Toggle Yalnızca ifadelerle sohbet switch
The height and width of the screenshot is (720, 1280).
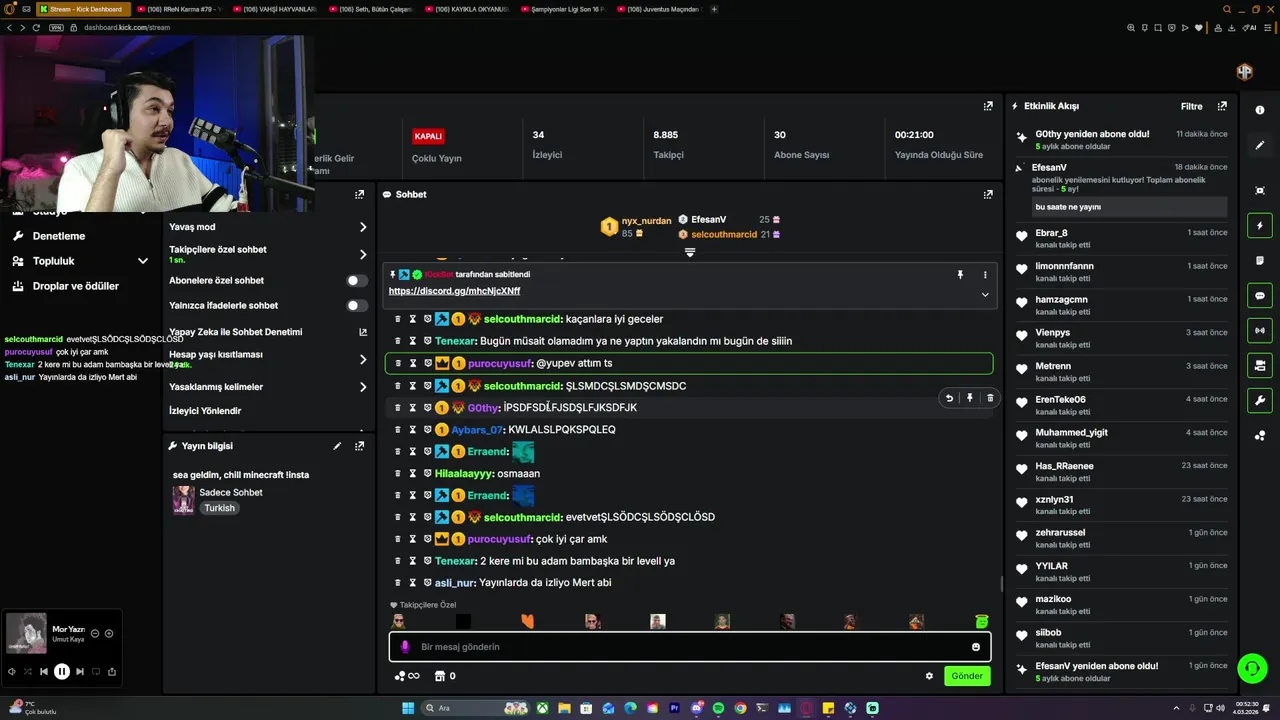pos(356,306)
